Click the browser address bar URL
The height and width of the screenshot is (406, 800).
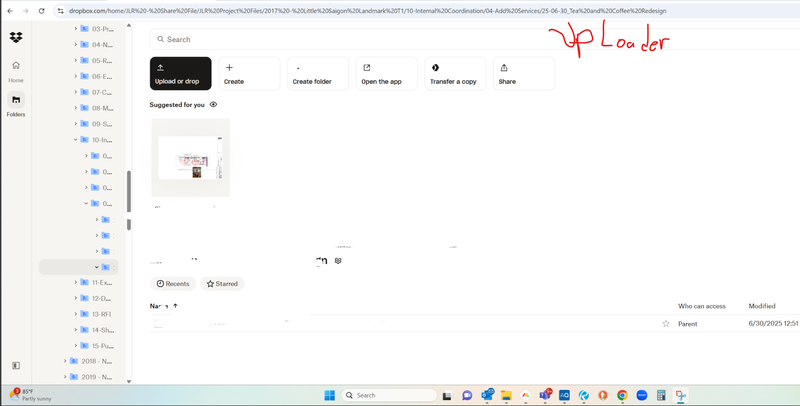[367, 11]
